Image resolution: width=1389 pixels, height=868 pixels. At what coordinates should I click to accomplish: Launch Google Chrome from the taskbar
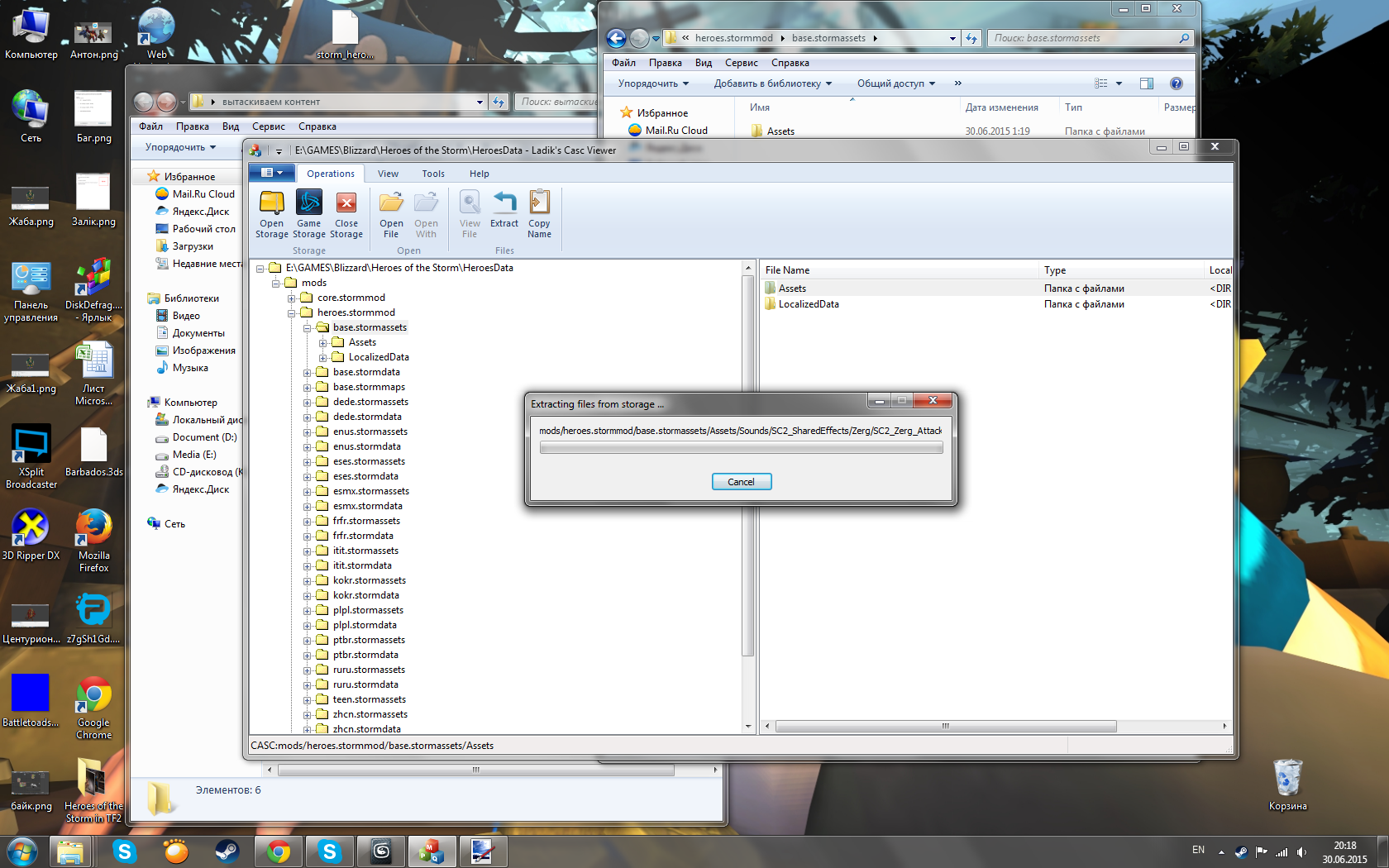tap(279, 851)
